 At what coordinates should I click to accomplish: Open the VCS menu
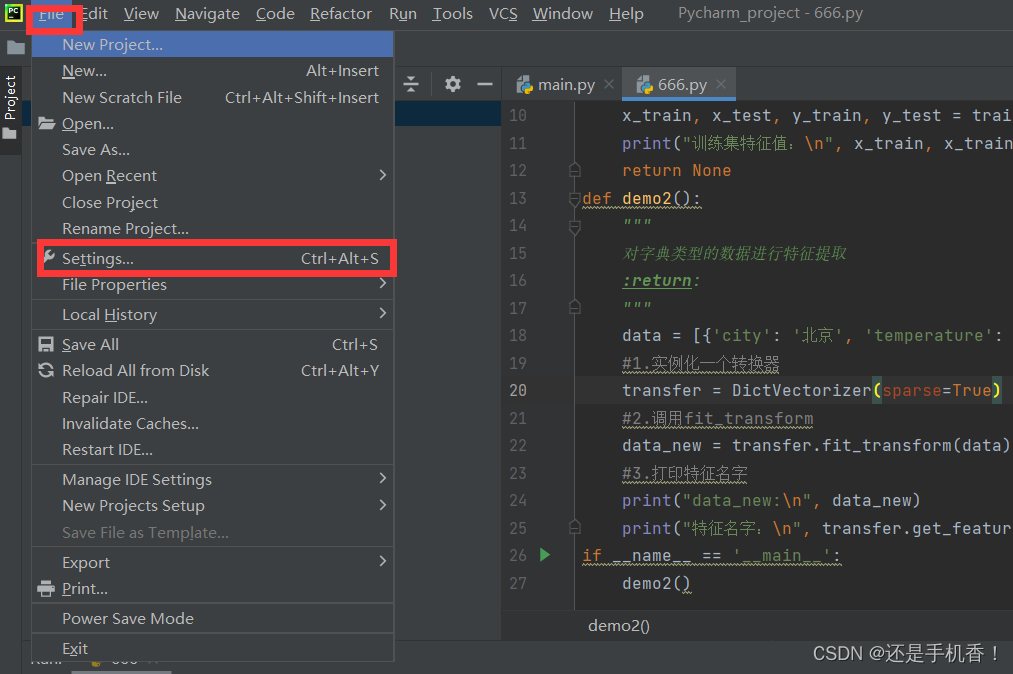[503, 14]
